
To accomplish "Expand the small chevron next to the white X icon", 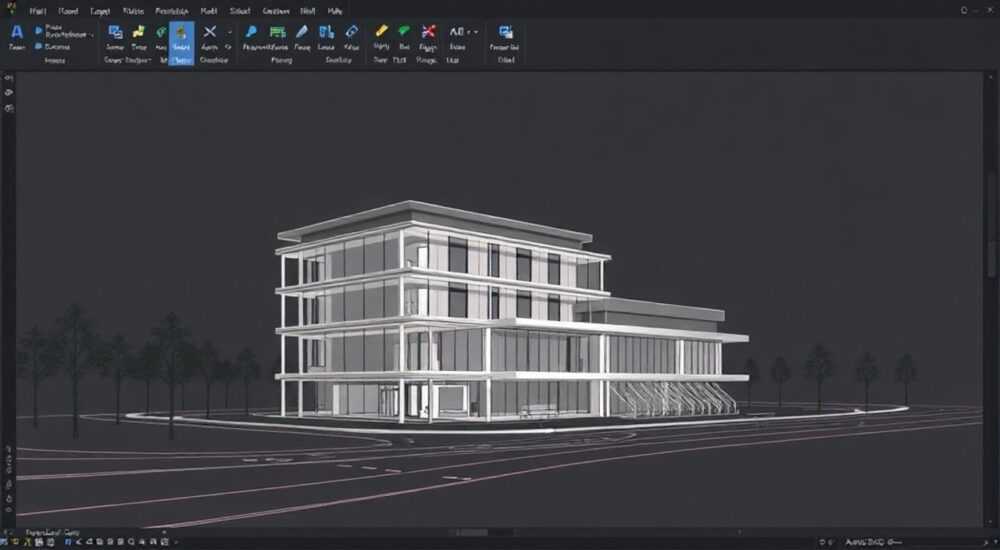I will click(230, 31).
